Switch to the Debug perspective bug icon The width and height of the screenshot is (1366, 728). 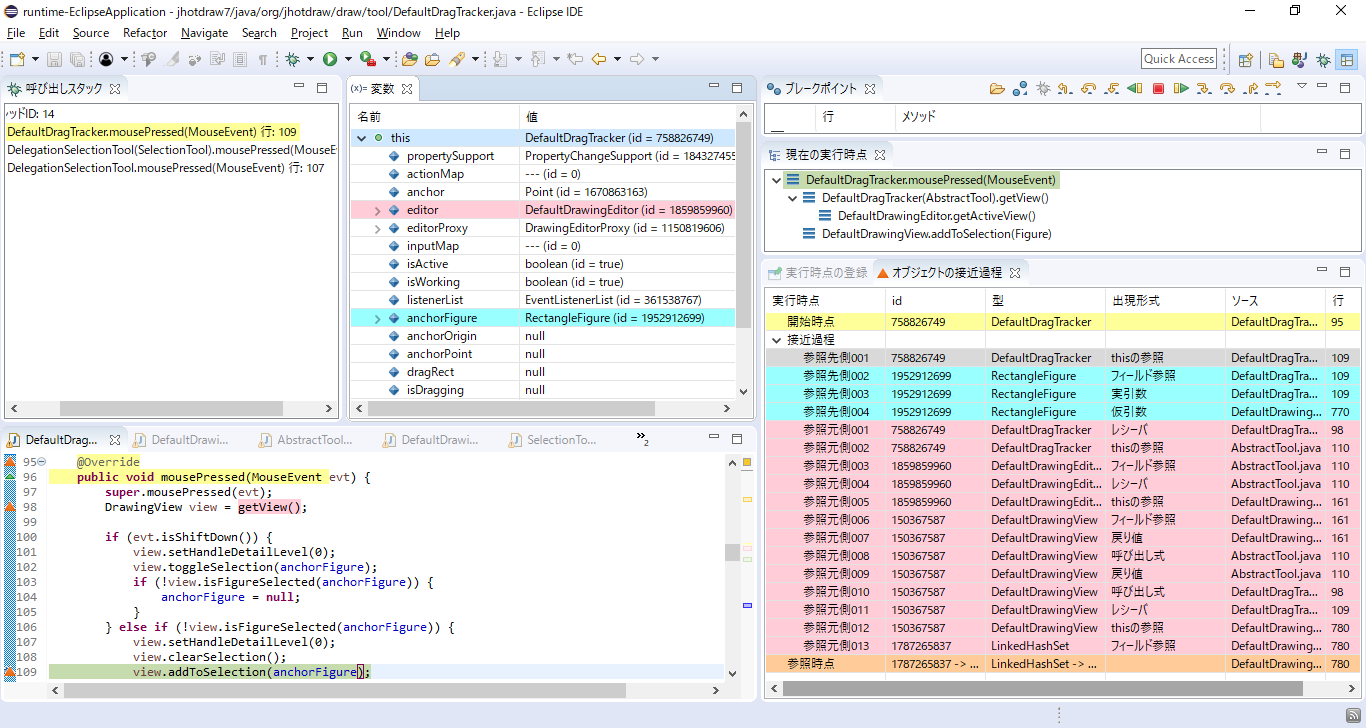coord(1323,60)
